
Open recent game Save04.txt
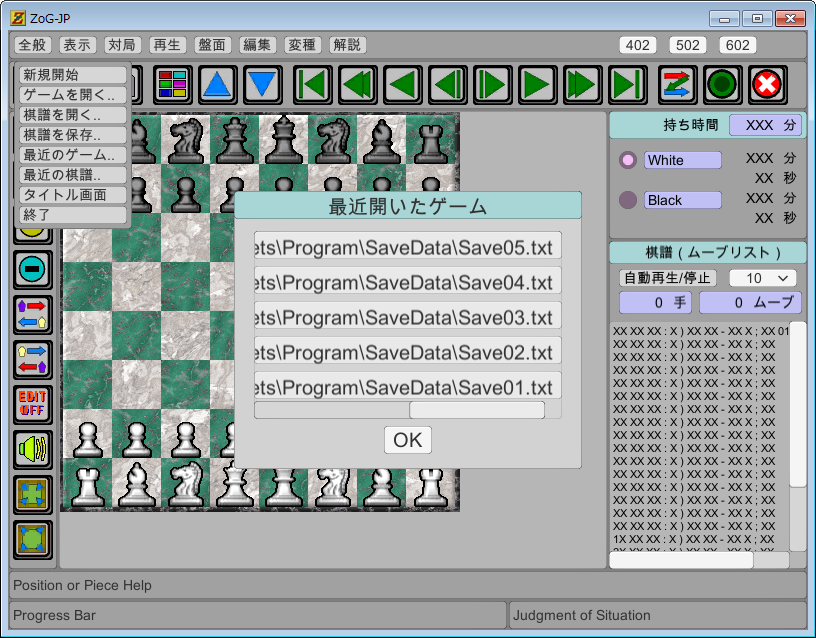pyautogui.click(x=407, y=280)
